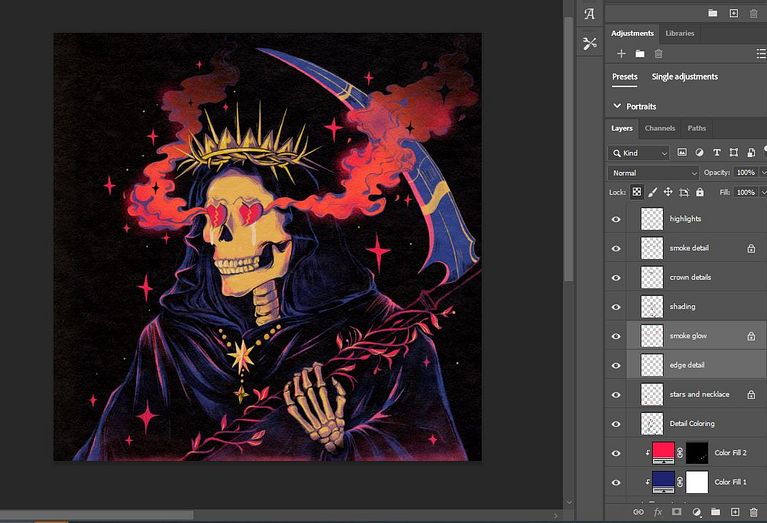Click the Lock transparent pixels icon
The width and height of the screenshot is (767, 523).
(636, 192)
